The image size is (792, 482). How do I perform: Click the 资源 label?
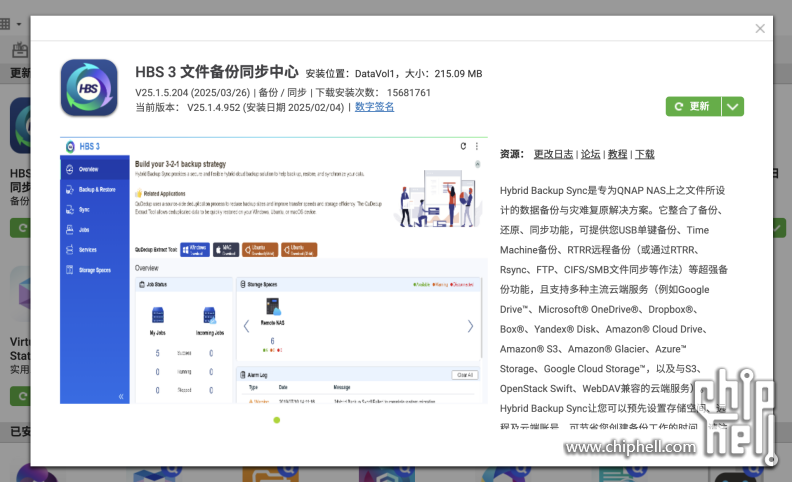pyautogui.click(x=512, y=154)
